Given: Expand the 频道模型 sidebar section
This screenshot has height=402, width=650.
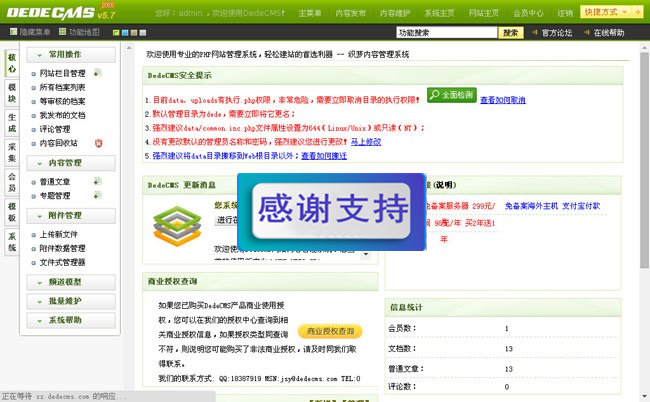Looking at the screenshot, I should (71, 282).
